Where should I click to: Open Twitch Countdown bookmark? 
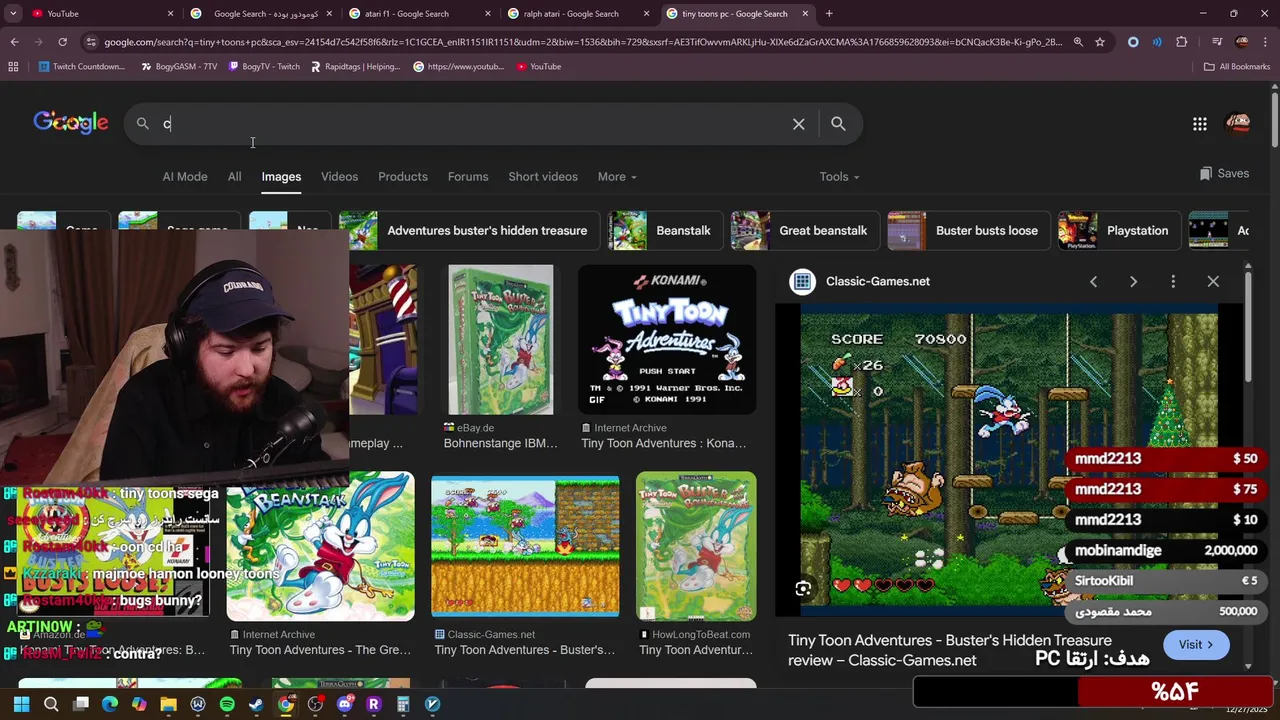[82, 67]
